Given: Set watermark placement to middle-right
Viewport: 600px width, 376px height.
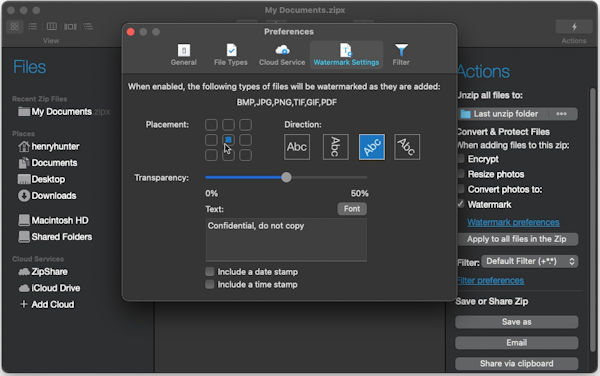Looking at the screenshot, I should pos(245,140).
